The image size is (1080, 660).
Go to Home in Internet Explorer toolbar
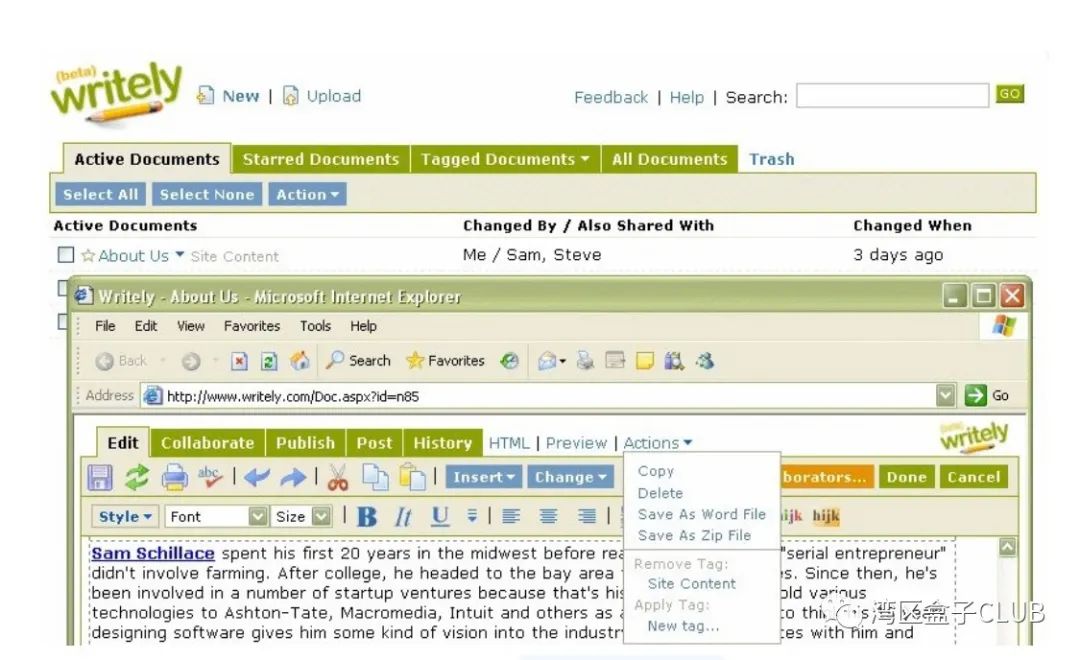(300, 360)
